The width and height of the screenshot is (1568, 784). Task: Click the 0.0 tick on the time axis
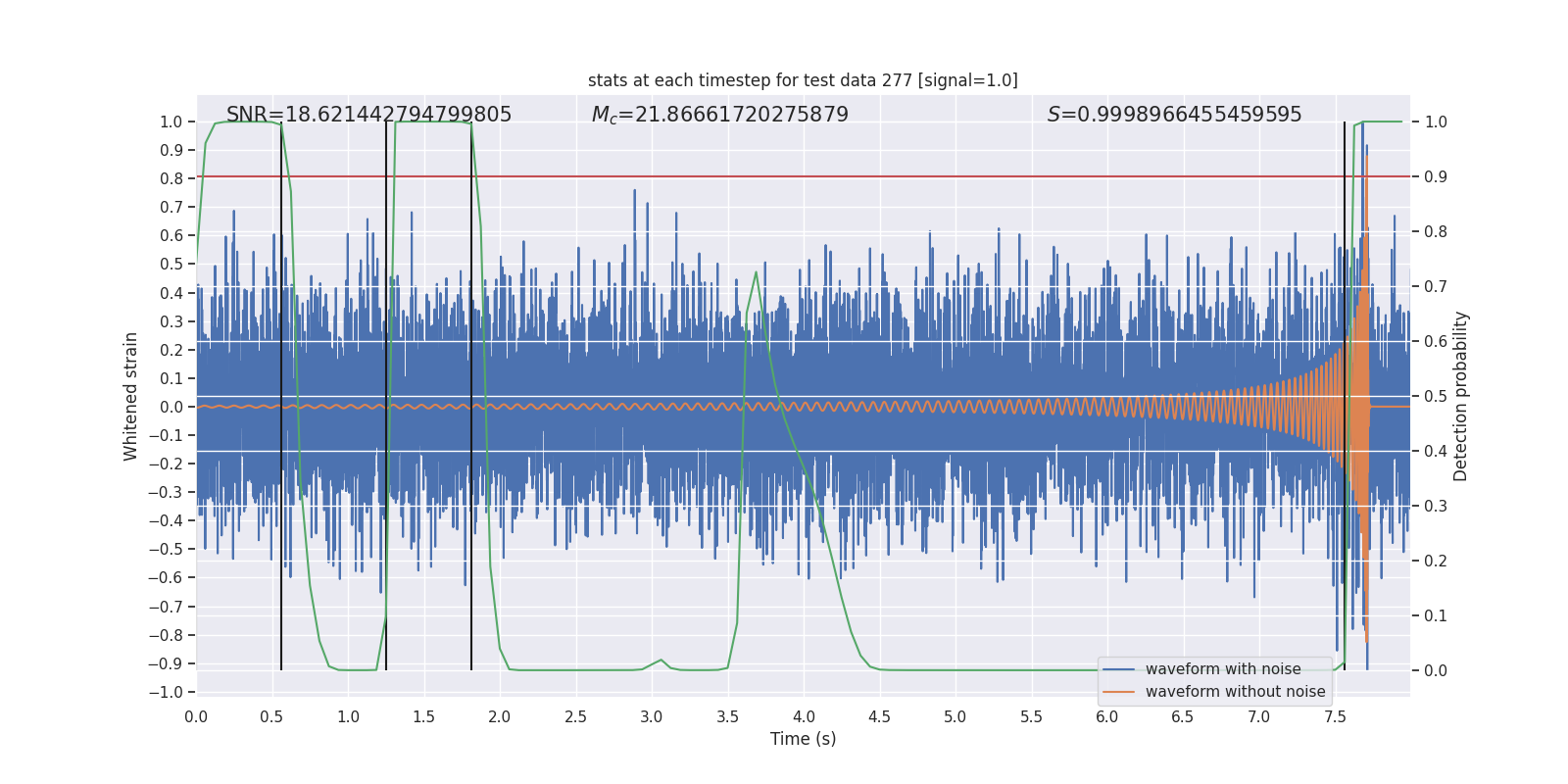click(196, 716)
